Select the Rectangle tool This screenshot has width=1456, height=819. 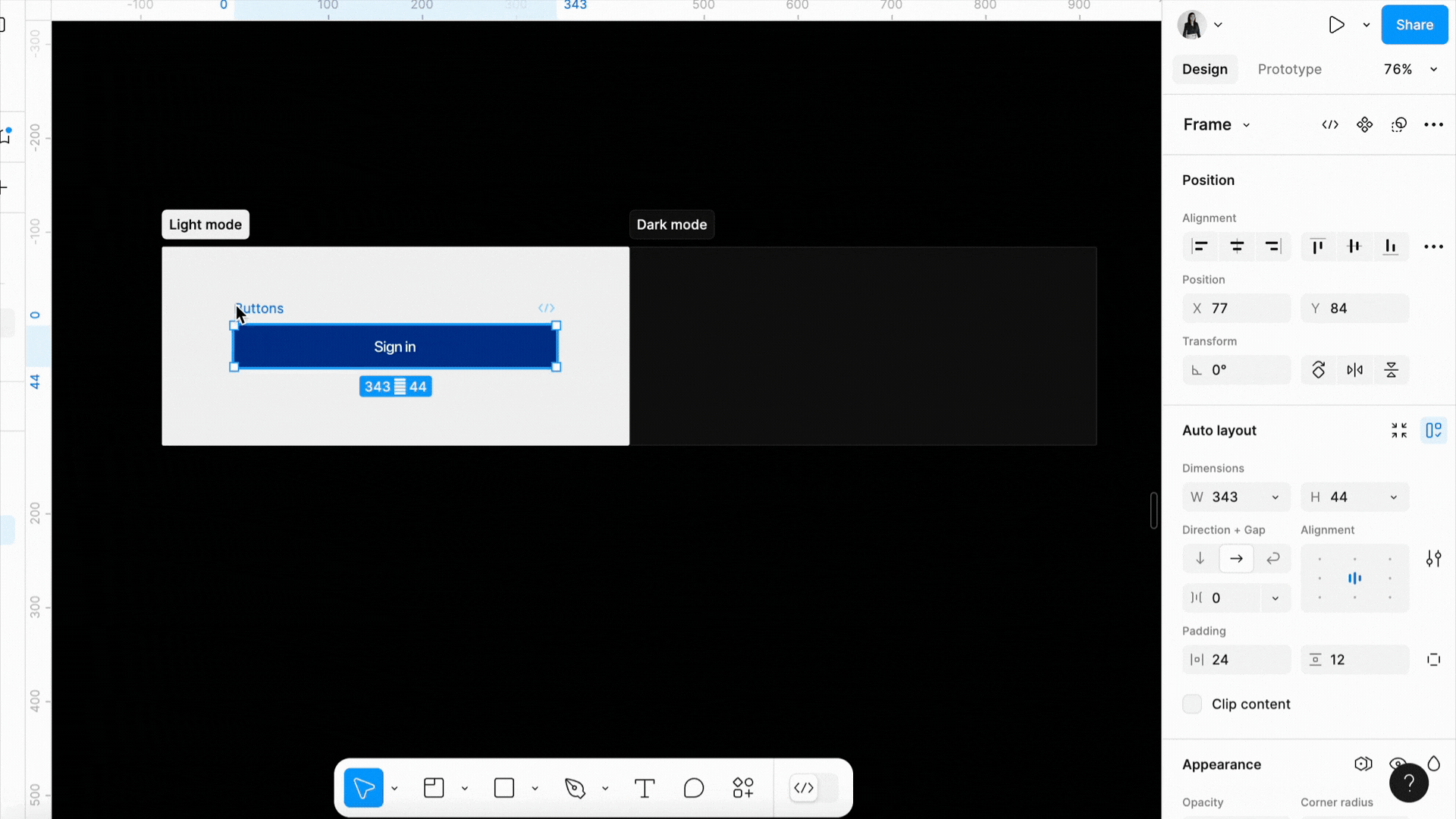[x=504, y=788]
